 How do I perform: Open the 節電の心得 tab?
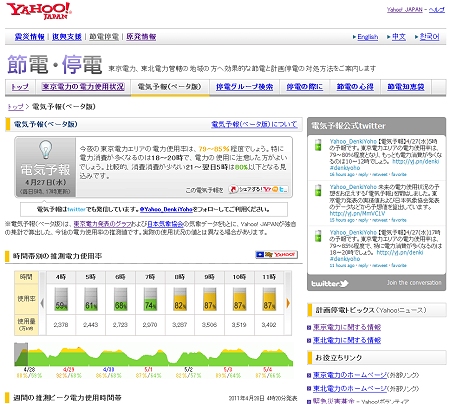click(355, 87)
